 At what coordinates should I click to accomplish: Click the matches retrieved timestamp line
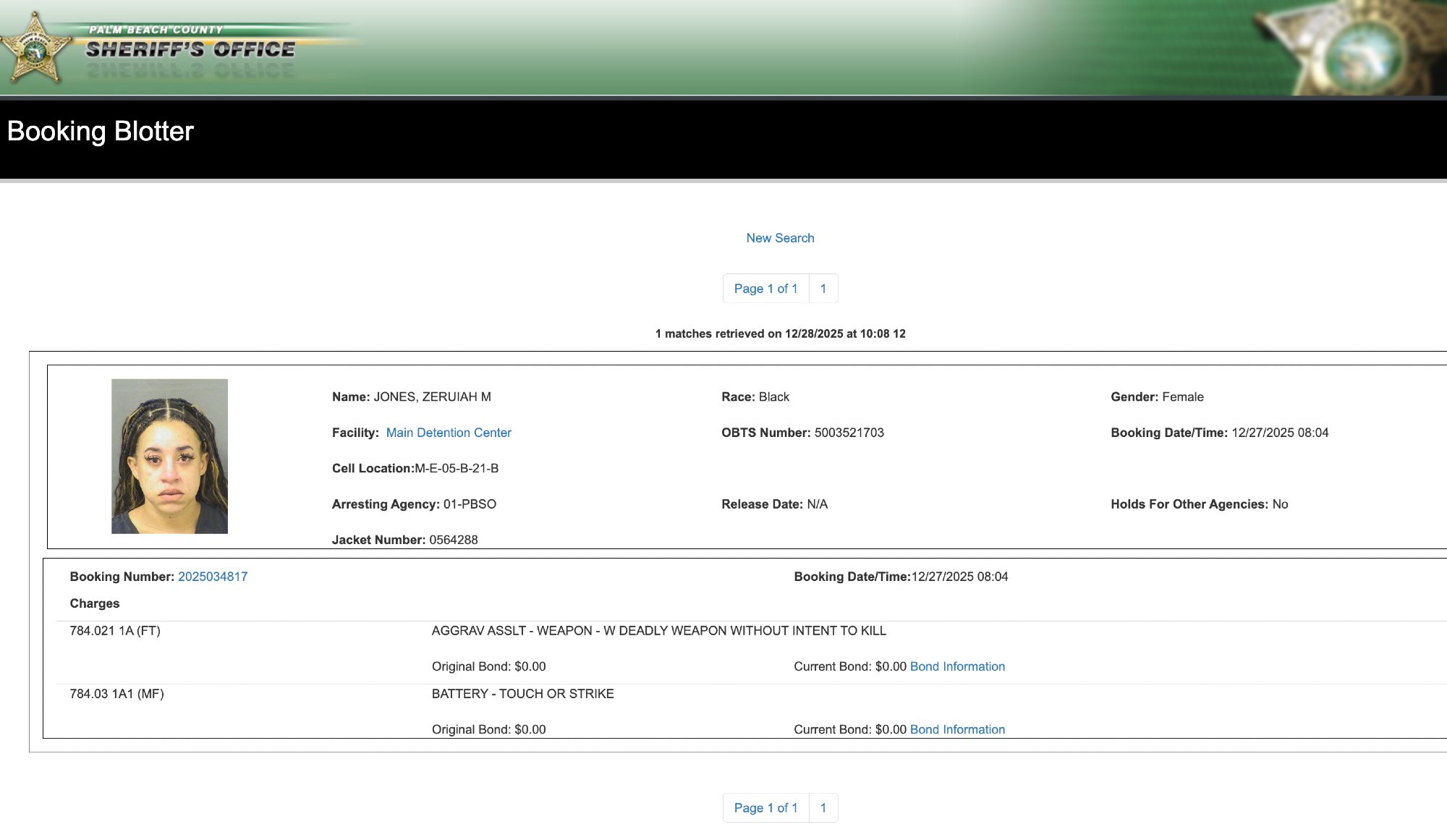coord(780,334)
